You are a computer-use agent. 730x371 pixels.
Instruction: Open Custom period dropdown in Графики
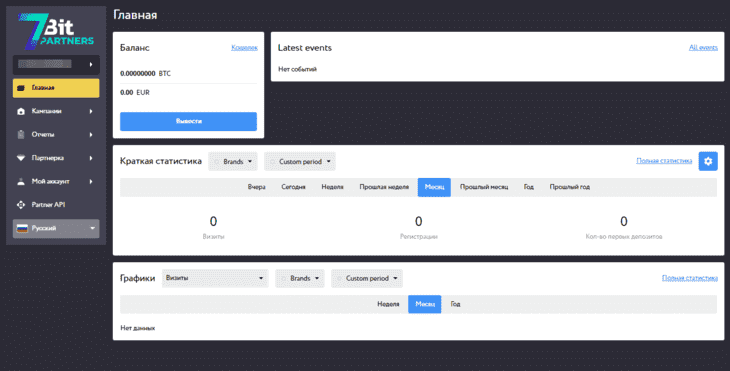coord(367,278)
